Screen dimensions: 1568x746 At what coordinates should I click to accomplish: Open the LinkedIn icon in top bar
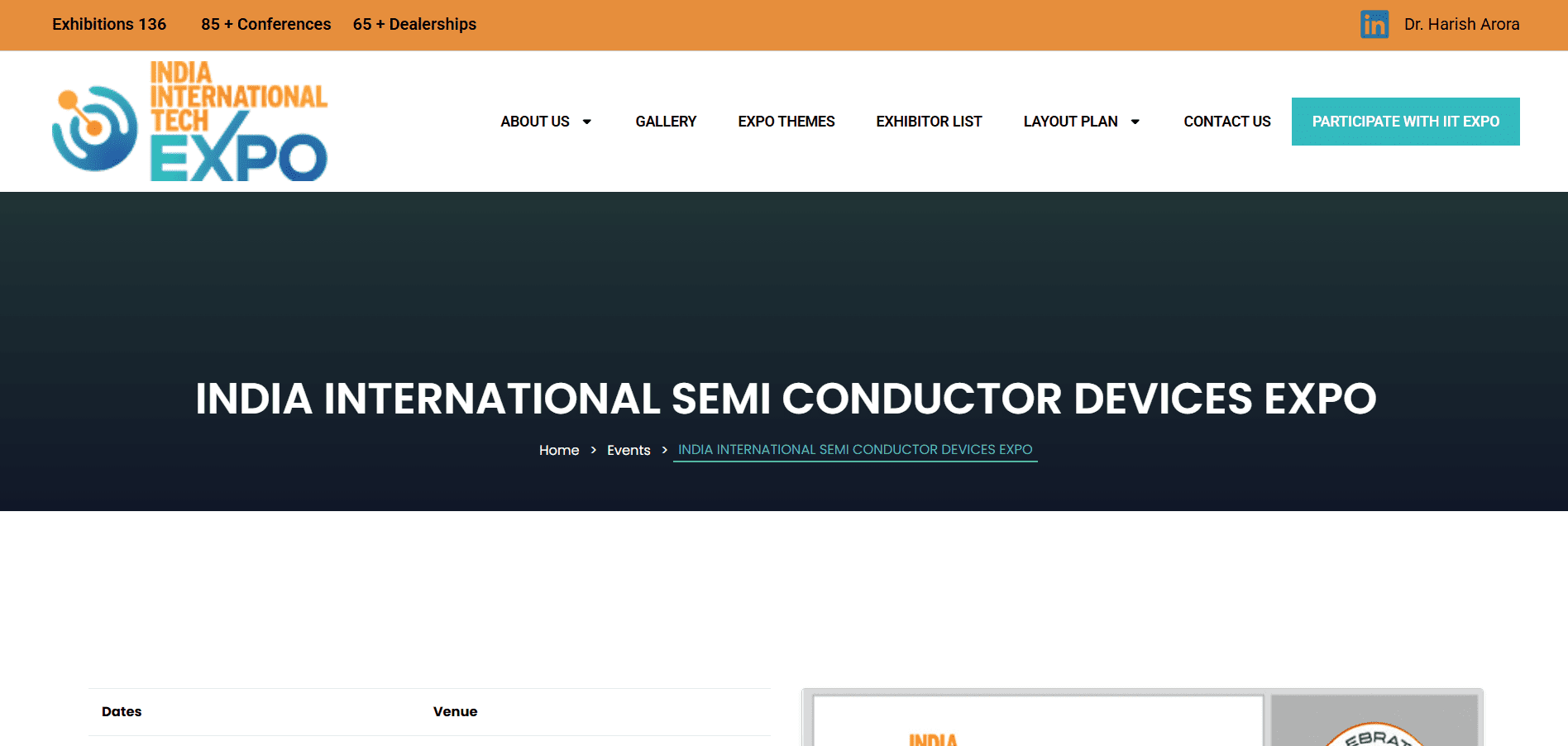click(x=1374, y=24)
